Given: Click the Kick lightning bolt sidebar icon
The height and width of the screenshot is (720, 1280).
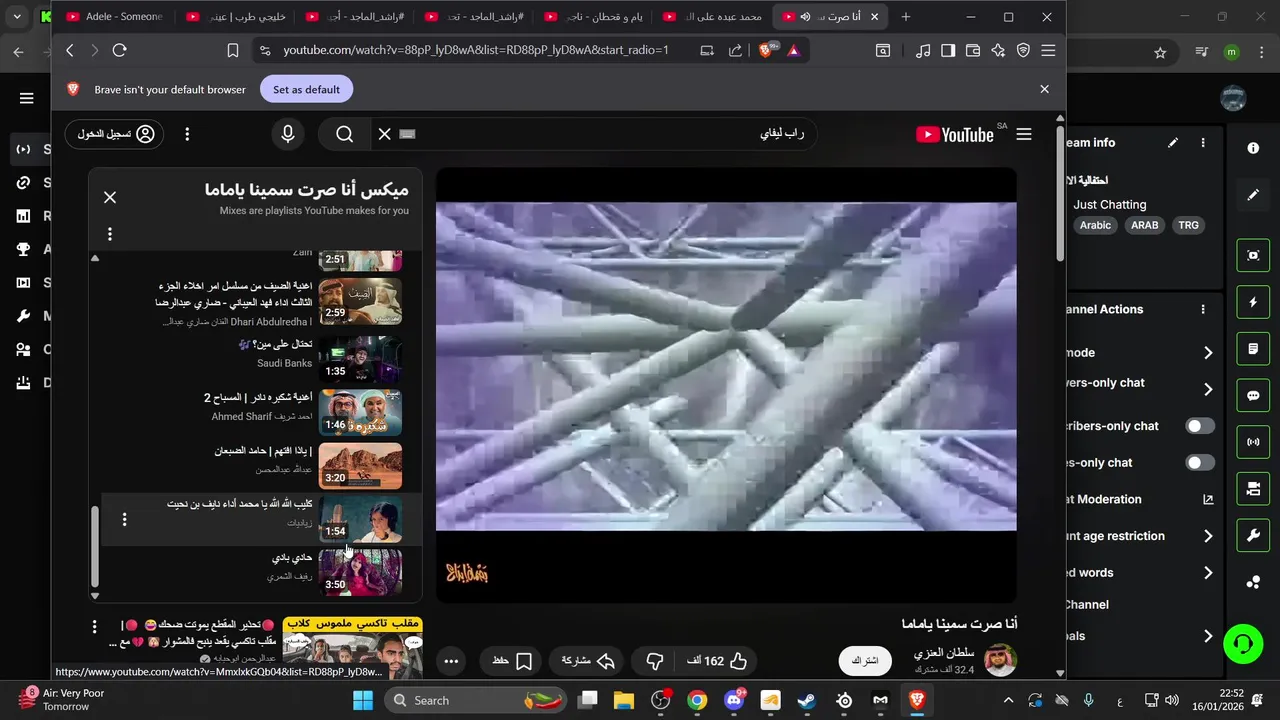Looking at the screenshot, I should tap(1253, 302).
